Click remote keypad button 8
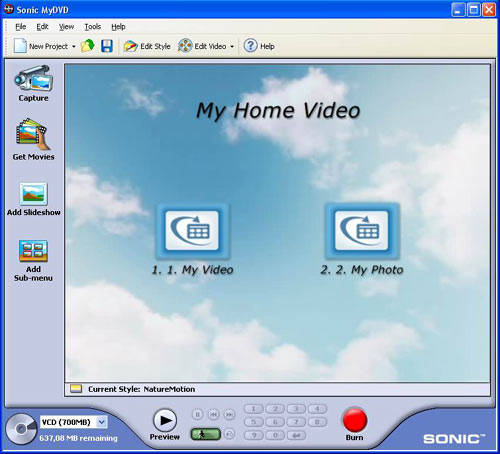Screen dimensions: 500x454 click(317, 422)
